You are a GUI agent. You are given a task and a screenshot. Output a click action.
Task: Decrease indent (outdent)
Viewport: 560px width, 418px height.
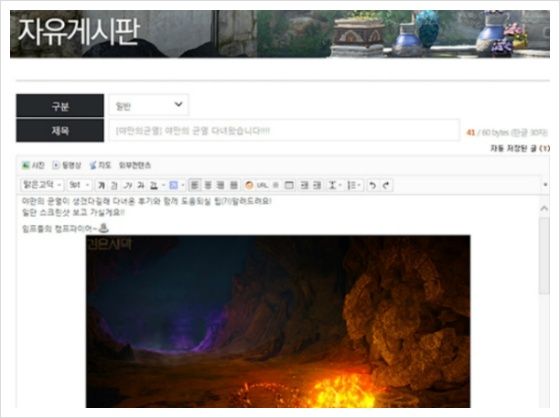click(304, 185)
